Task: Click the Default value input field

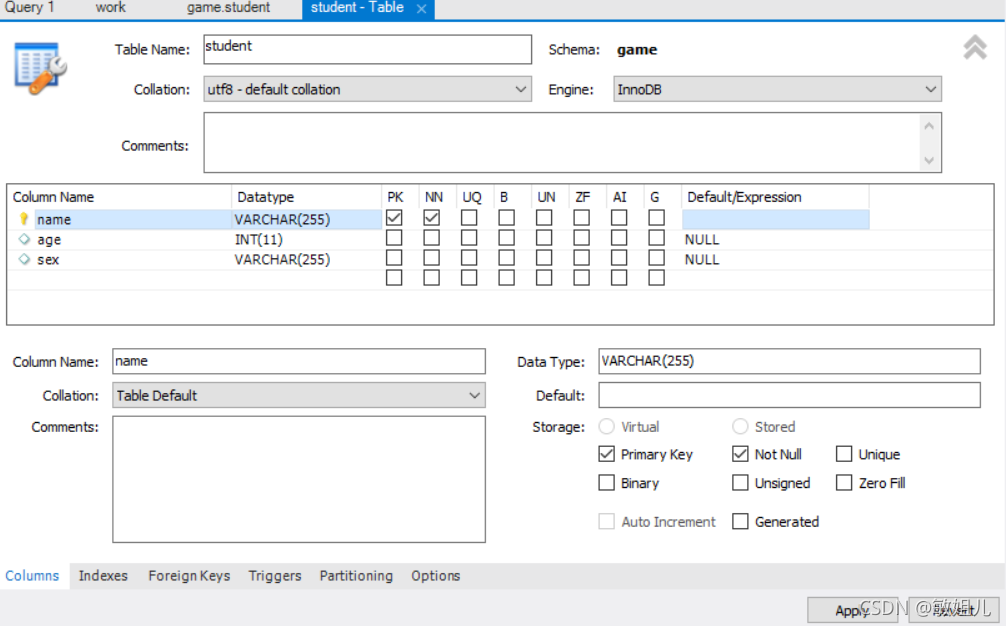Action: click(x=789, y=395)
